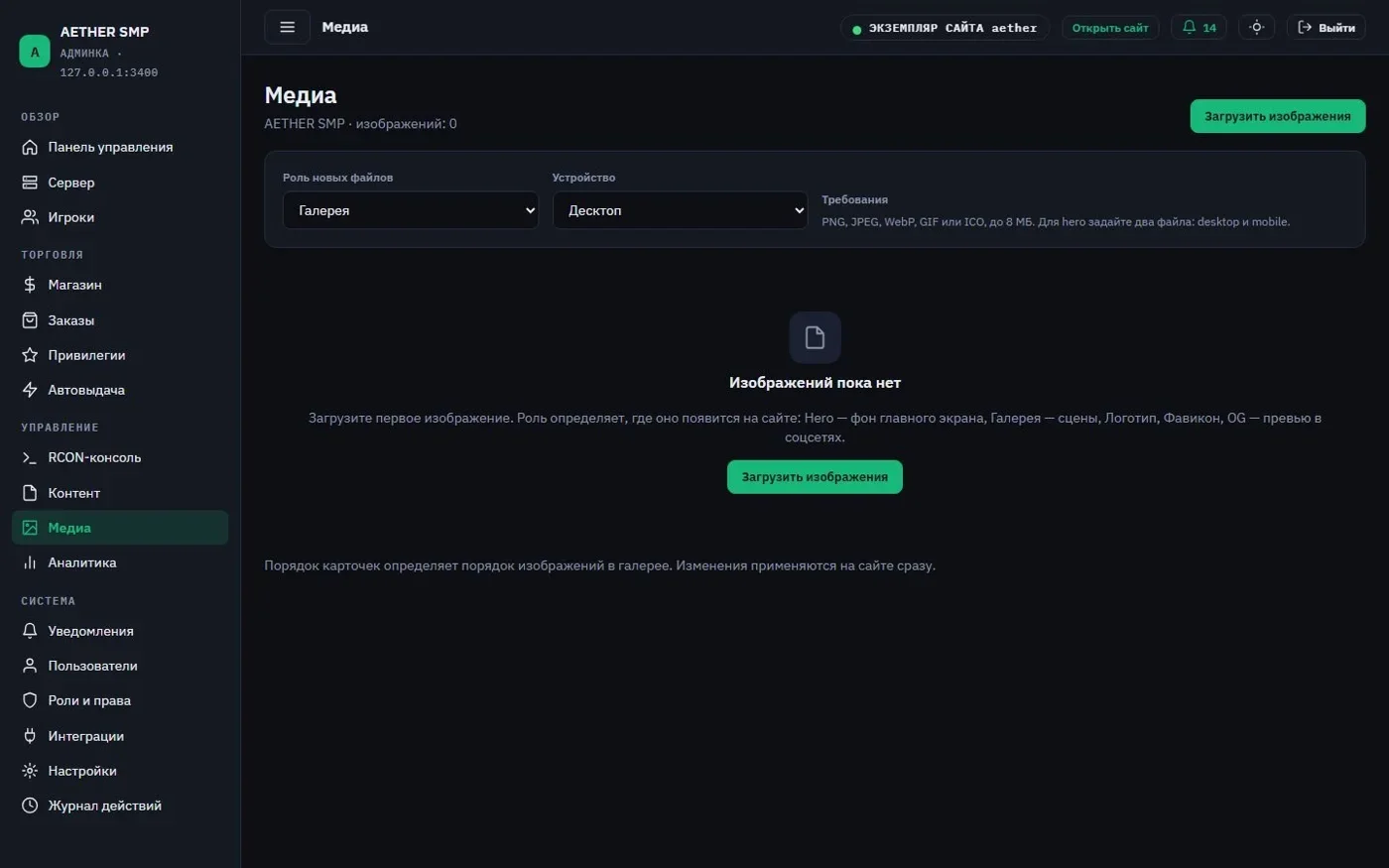Click the clock icon beside Журнал действий
Image resolution: width=1389 pixels, height=868 pixels.
(x=30, y=806)
